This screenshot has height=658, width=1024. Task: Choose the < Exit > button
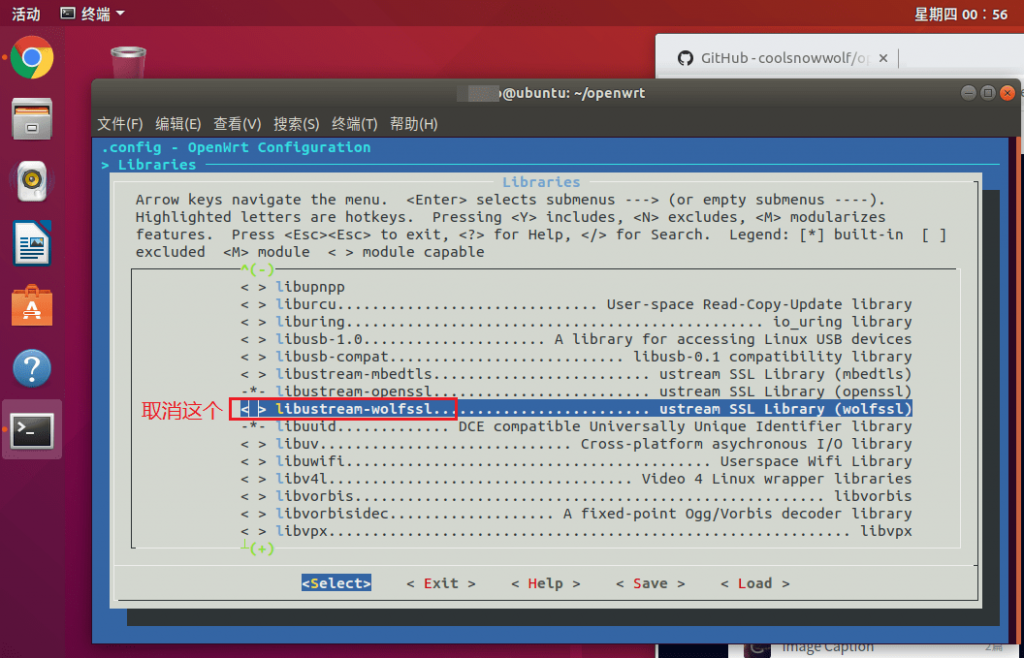pyautogui.click(x=441, y=583)
